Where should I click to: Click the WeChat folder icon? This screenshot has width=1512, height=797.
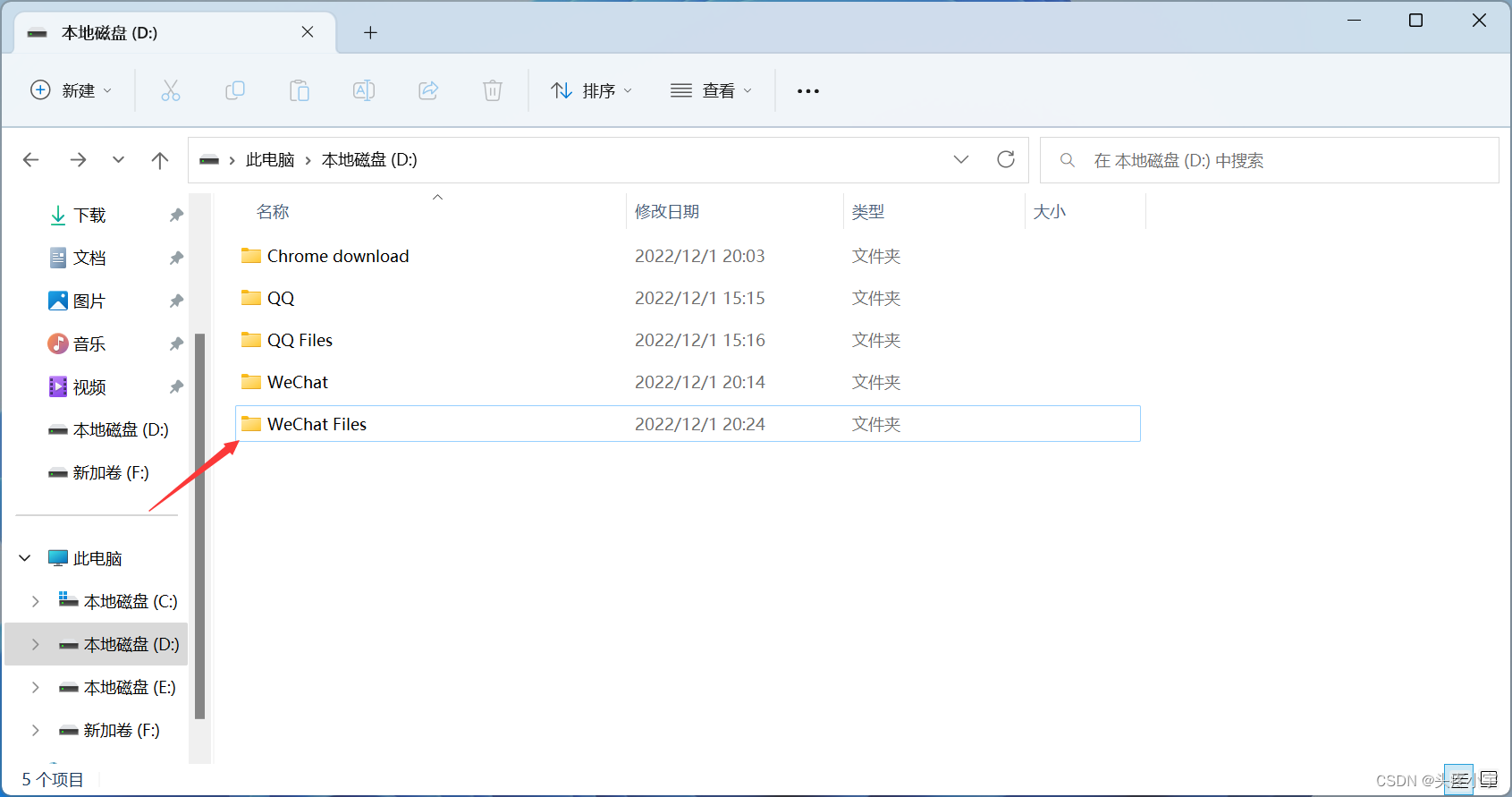(251, 382)
